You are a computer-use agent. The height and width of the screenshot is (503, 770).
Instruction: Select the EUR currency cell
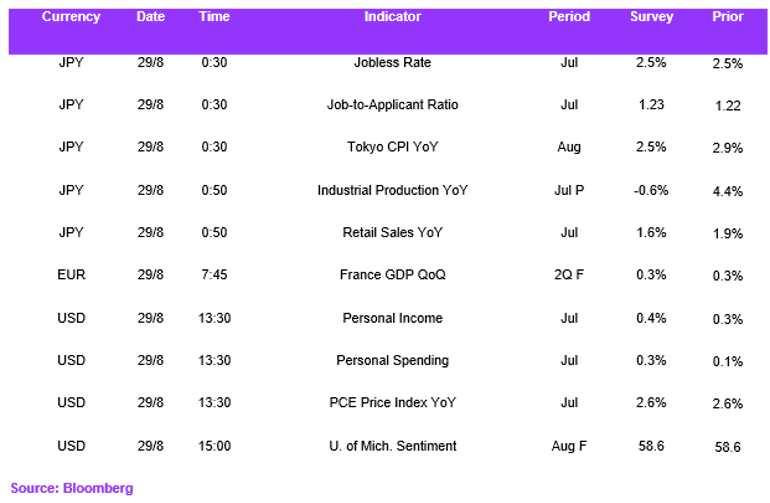pyautogui.click(x=71, y=275)
